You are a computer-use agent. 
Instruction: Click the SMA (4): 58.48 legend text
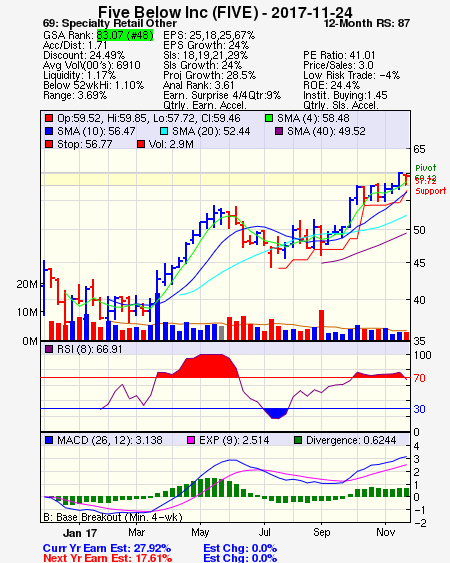coord(313,118)
